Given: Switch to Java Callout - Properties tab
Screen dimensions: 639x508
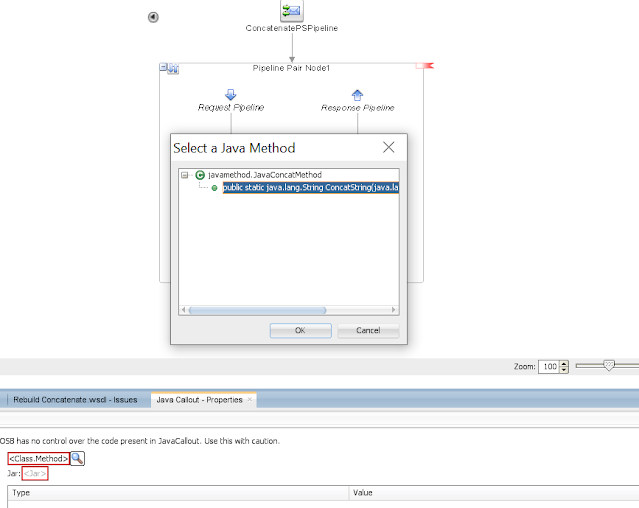Looking at the screenshot, I should 199,400.
